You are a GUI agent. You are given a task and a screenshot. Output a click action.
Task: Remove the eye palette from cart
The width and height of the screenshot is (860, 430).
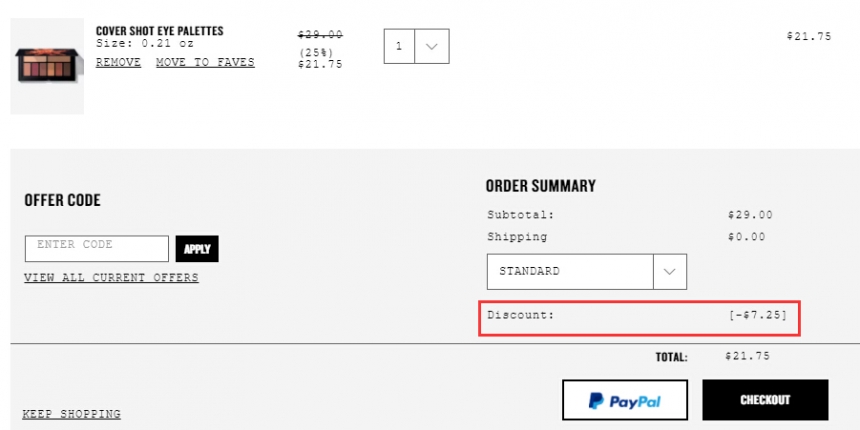(118, 63)
